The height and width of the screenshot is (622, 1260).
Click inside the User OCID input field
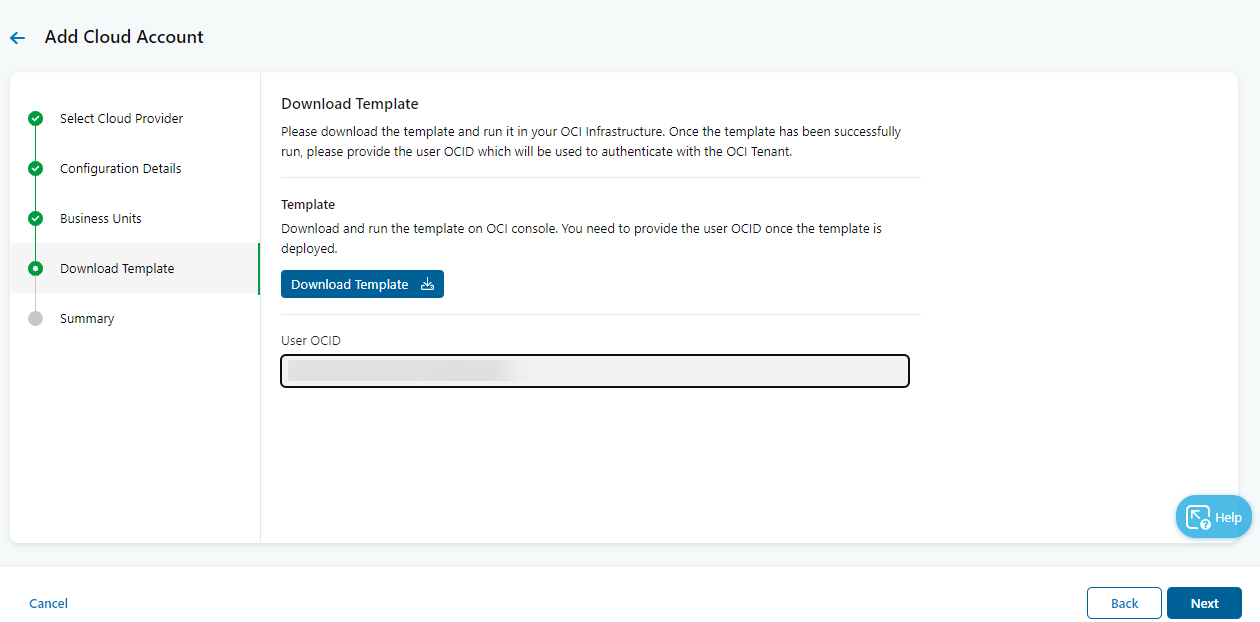(594, 371)
